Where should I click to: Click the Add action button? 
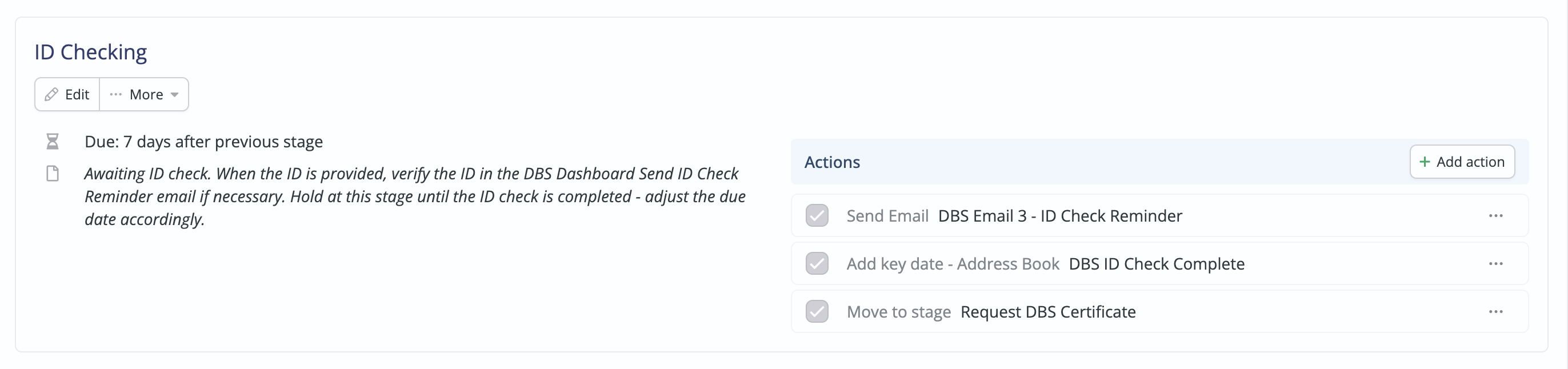point(1462,162)
